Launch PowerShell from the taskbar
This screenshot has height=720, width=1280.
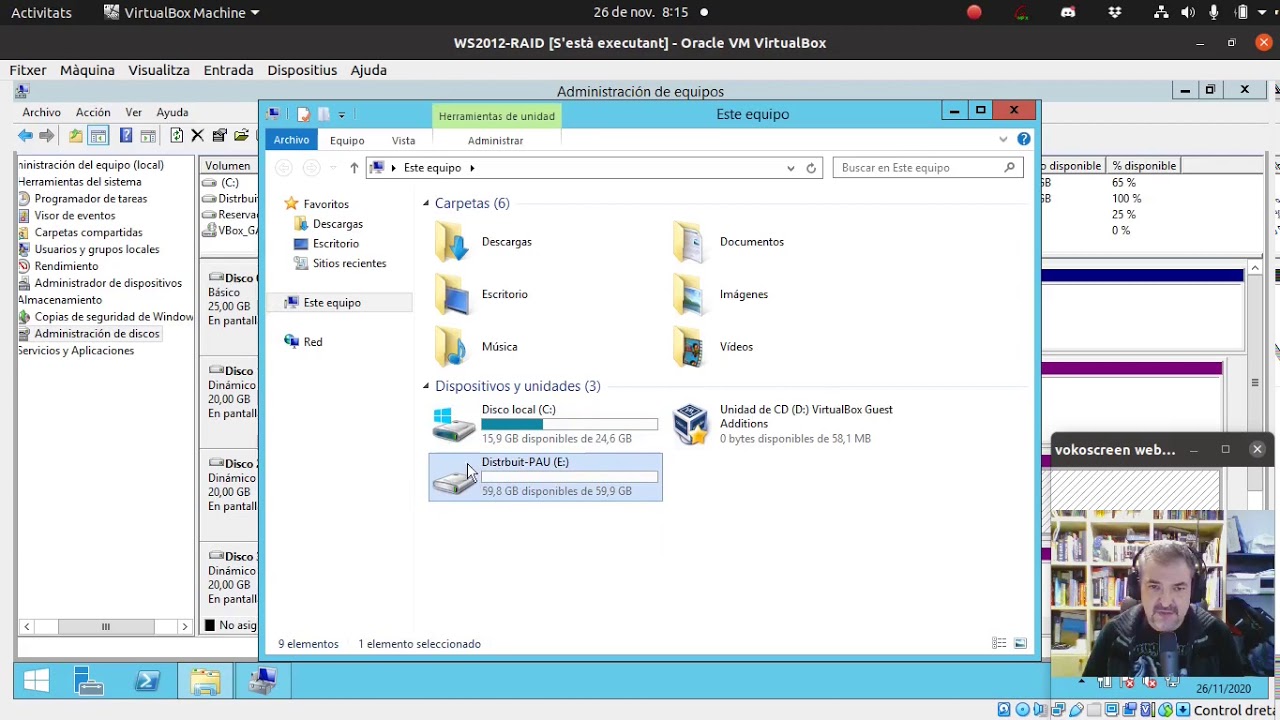[x=147, y=681]
